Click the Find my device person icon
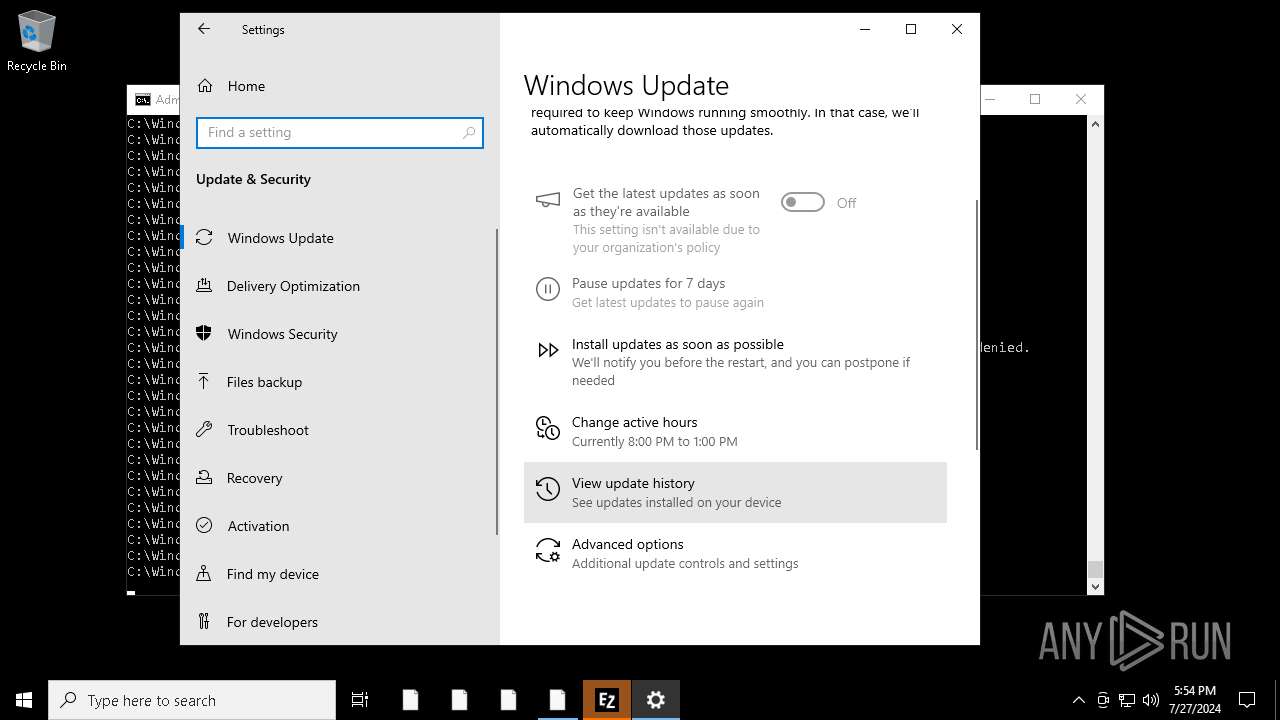 204,573
